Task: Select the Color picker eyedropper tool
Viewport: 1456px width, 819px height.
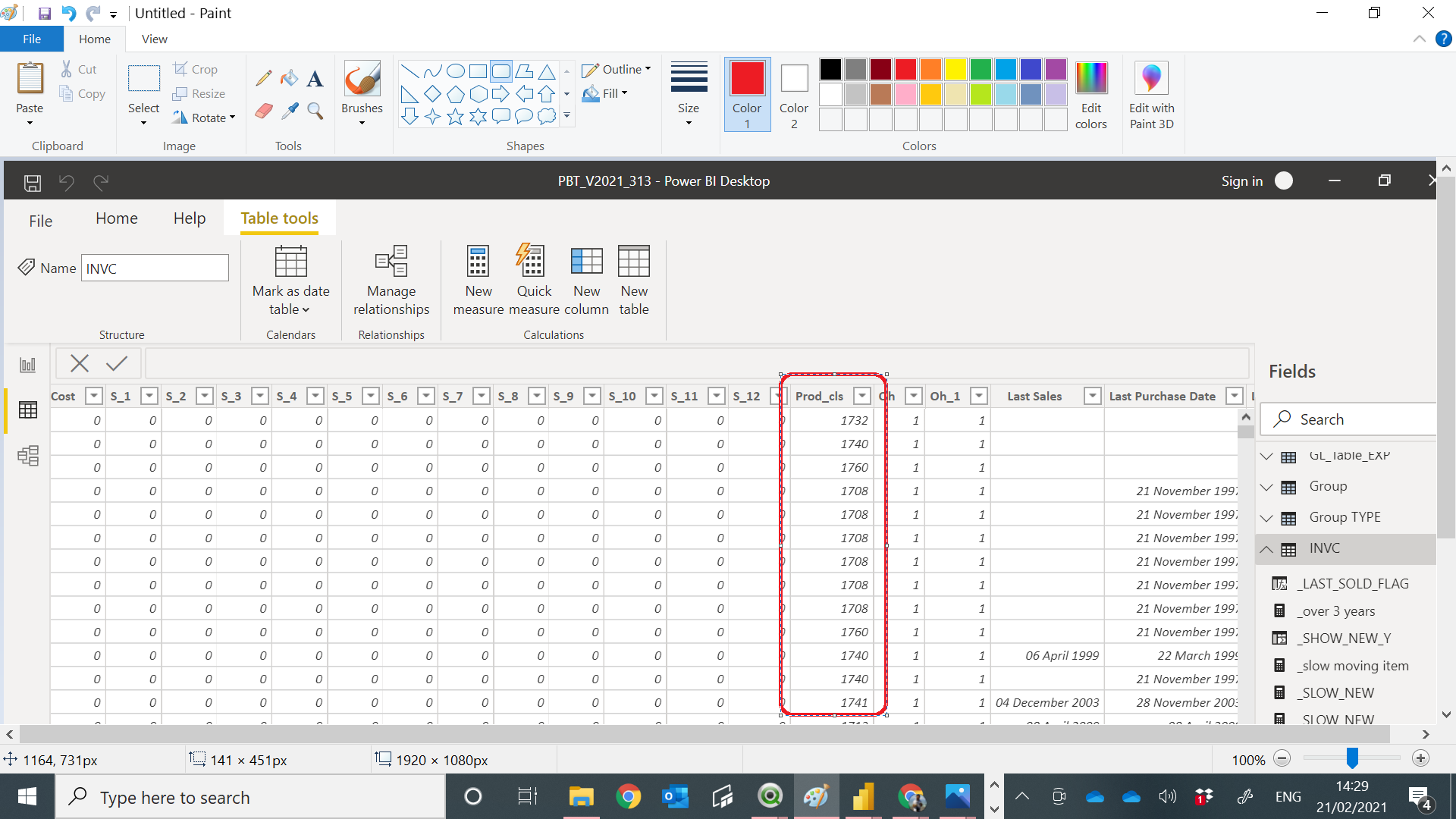Action: point(290,111)
